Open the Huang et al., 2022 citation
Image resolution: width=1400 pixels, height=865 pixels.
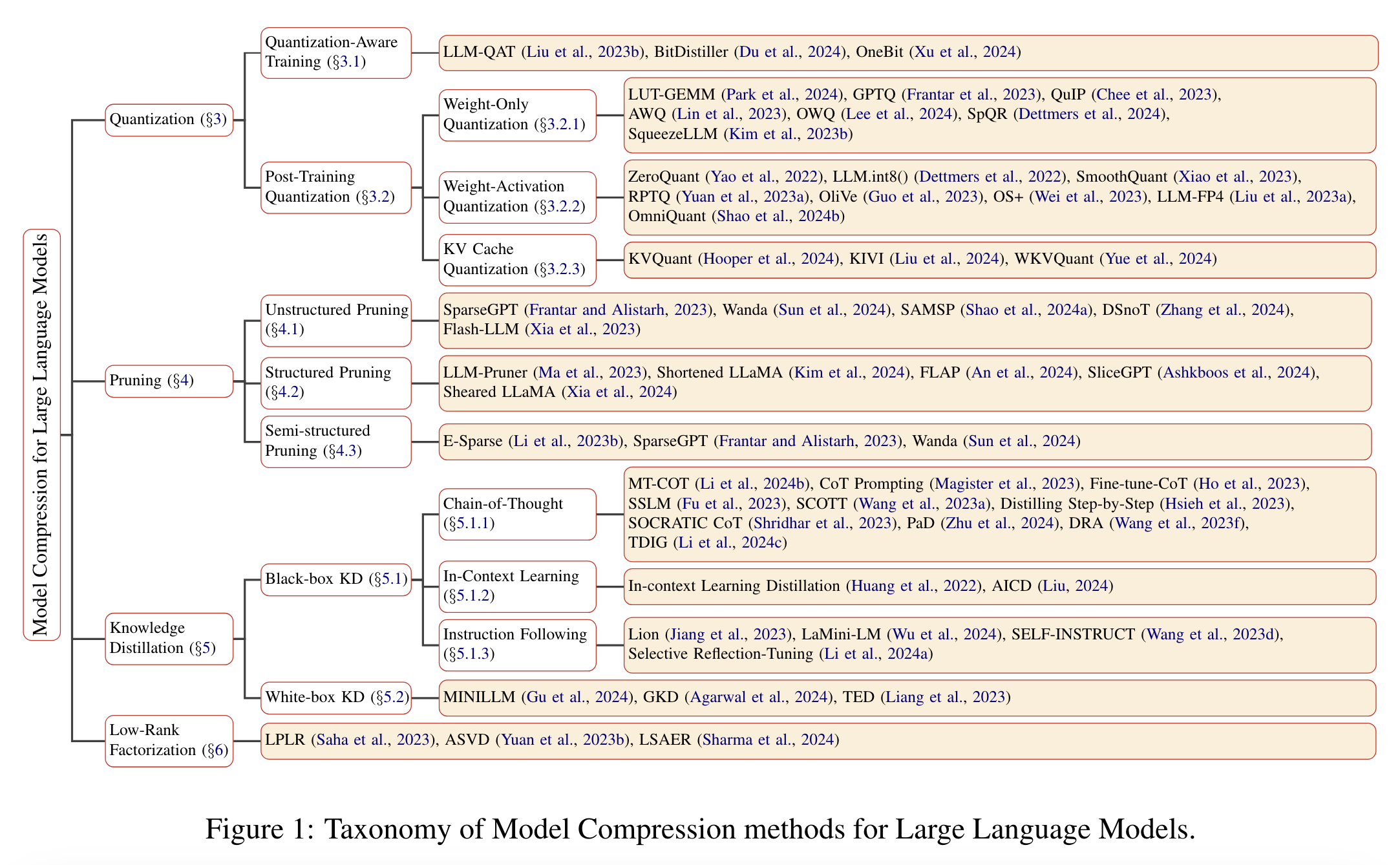pyautogui.click(x=912, y=586)
